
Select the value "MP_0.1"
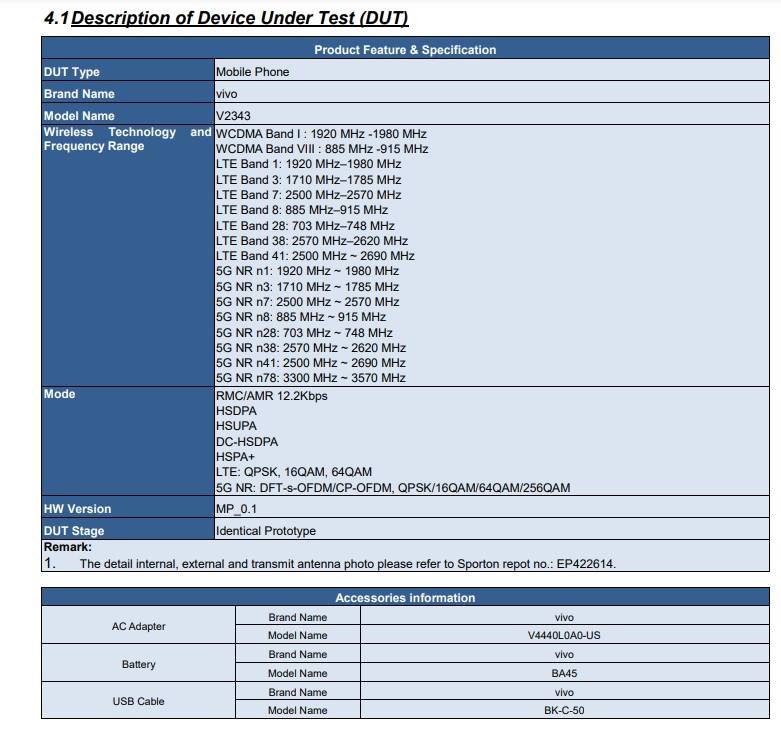[236, 509]
